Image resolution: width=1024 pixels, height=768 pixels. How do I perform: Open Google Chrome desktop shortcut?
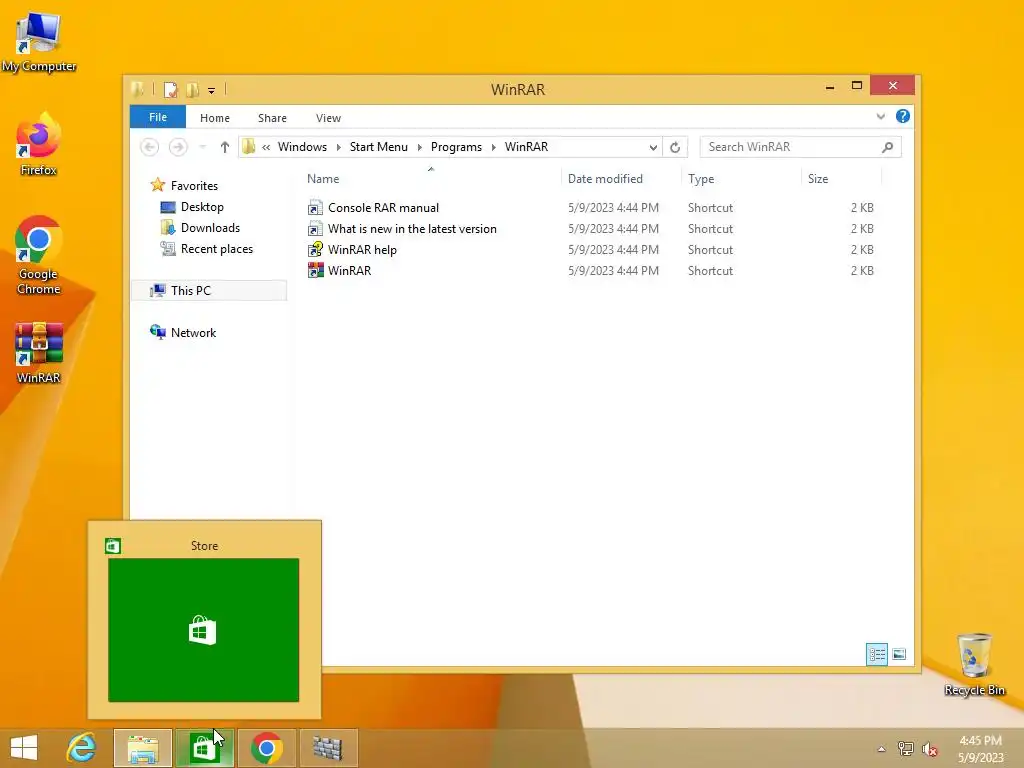(39, 255)
